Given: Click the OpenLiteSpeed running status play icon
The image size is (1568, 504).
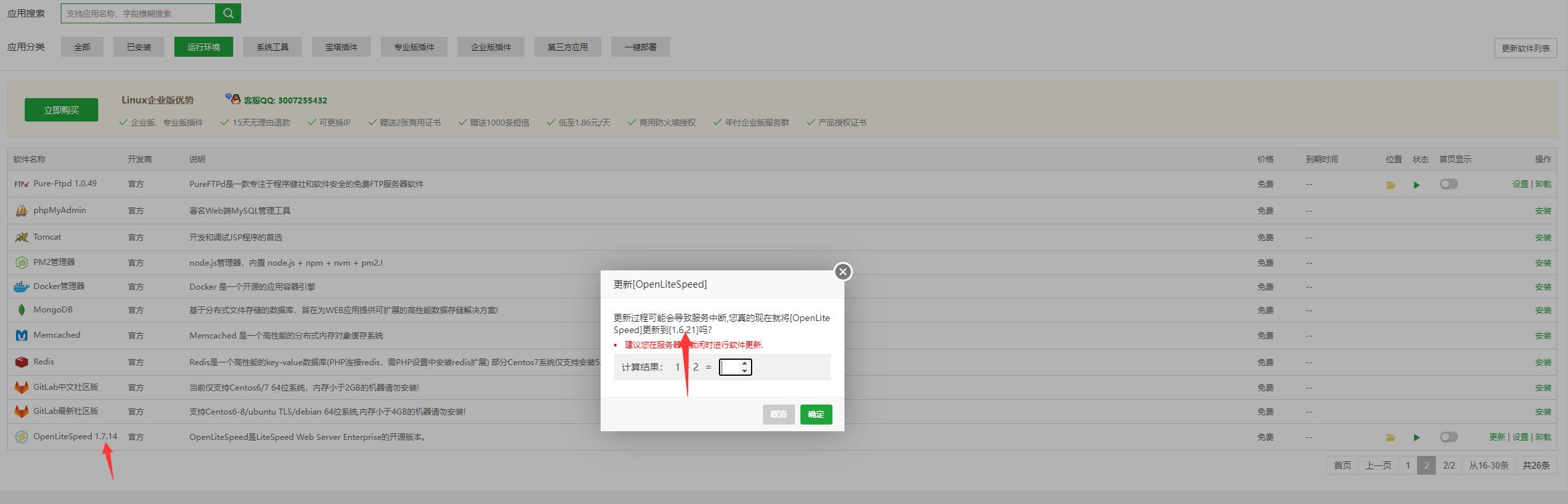Looking at the screenshot, I should [x=1416, y=438].
